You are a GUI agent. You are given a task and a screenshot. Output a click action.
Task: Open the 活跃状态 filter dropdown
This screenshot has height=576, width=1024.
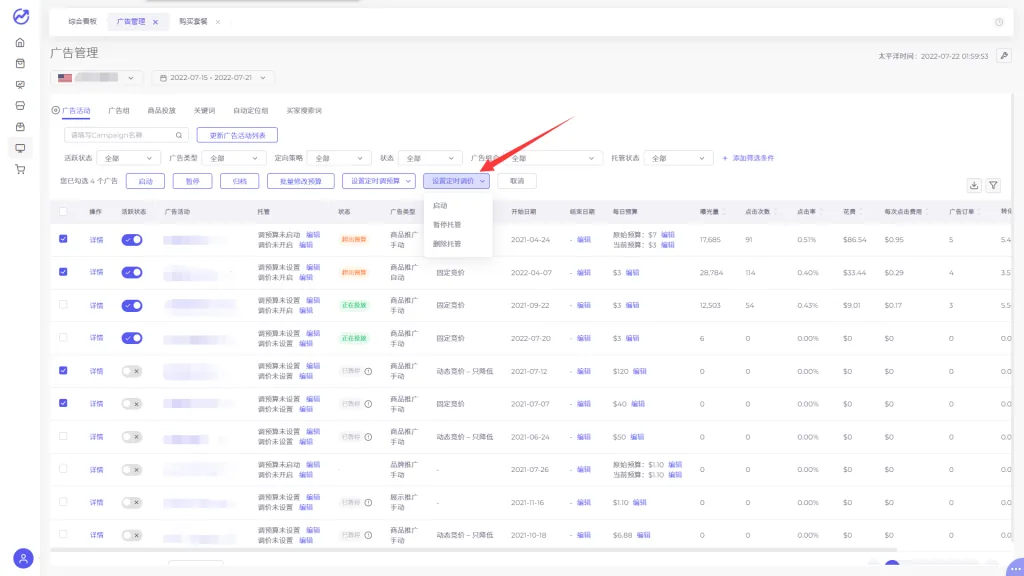[128, 158]
